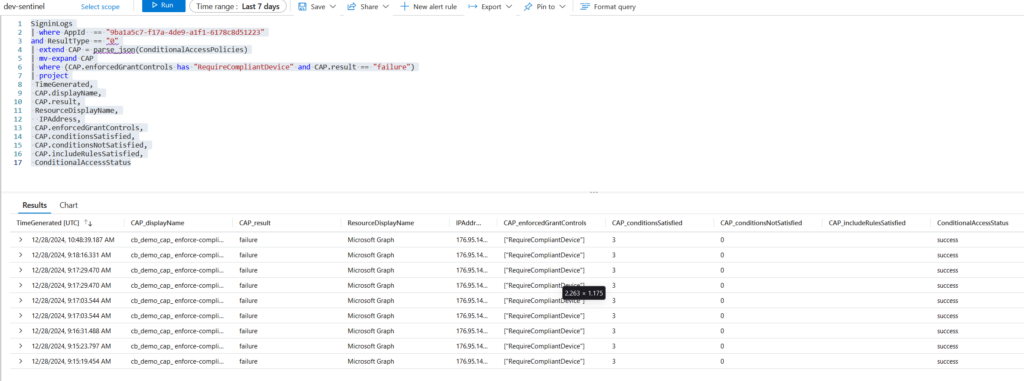Click the dev-sentinel workspace name

point(24,6)
